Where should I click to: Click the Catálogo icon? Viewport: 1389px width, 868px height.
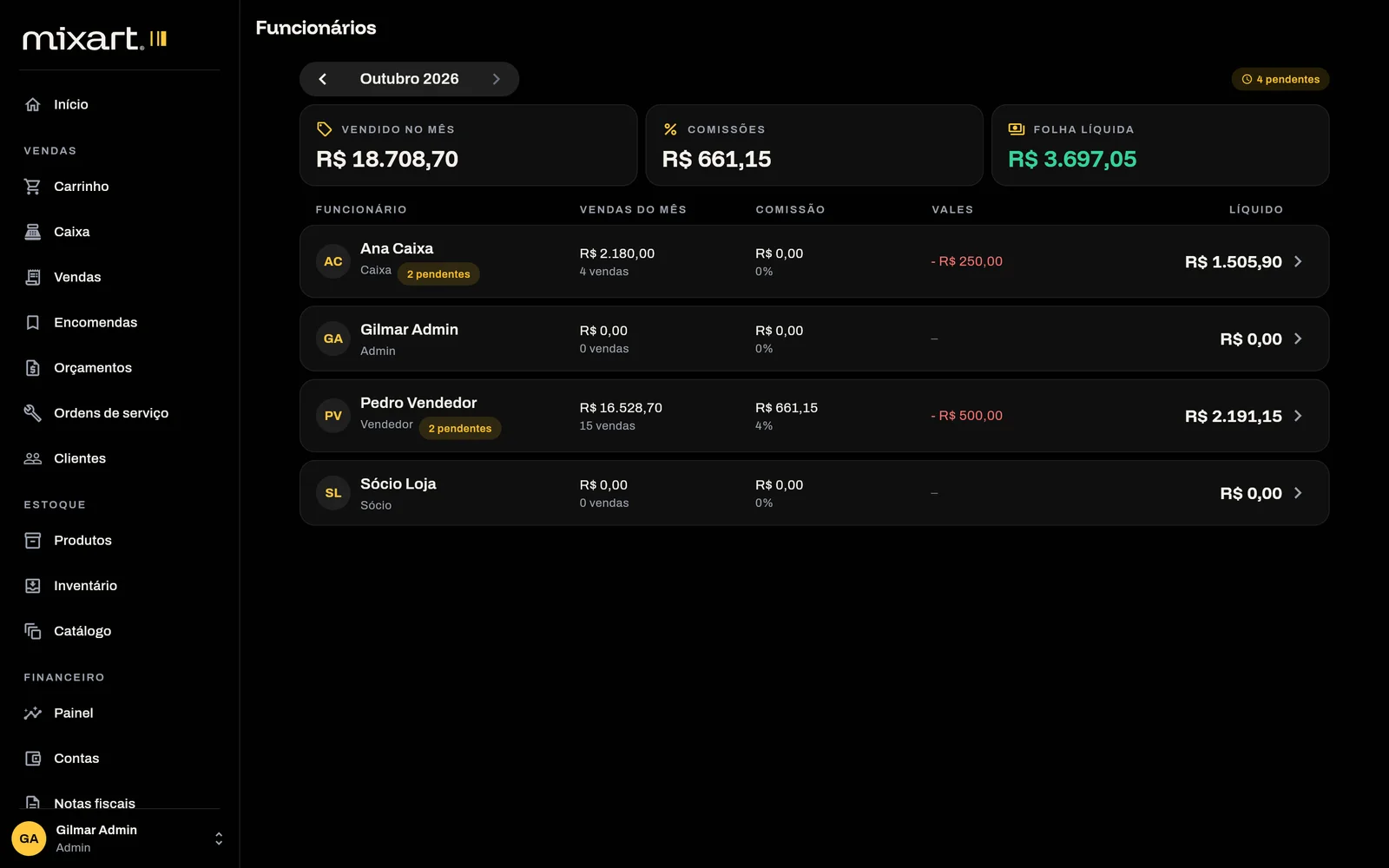[x=33, y=631]
